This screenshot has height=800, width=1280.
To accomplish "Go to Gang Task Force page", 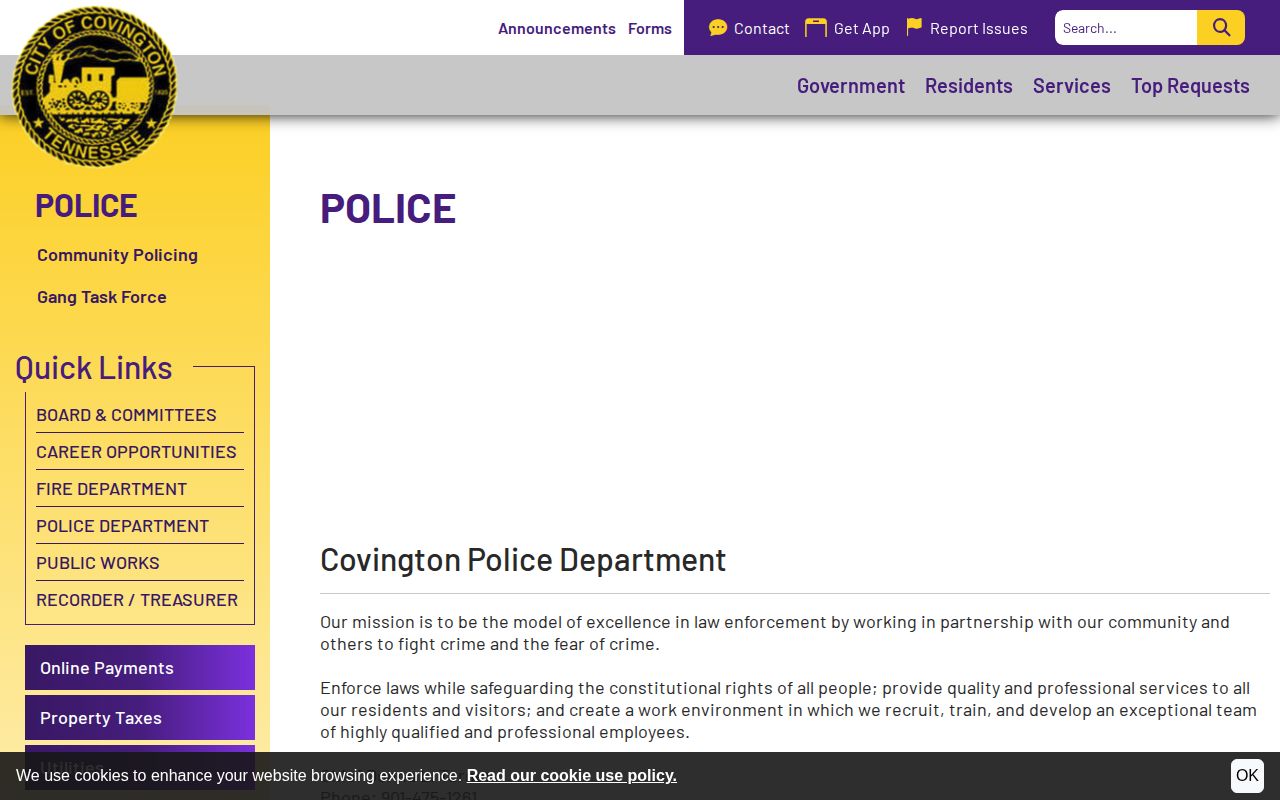I will (x=102, y=297).
